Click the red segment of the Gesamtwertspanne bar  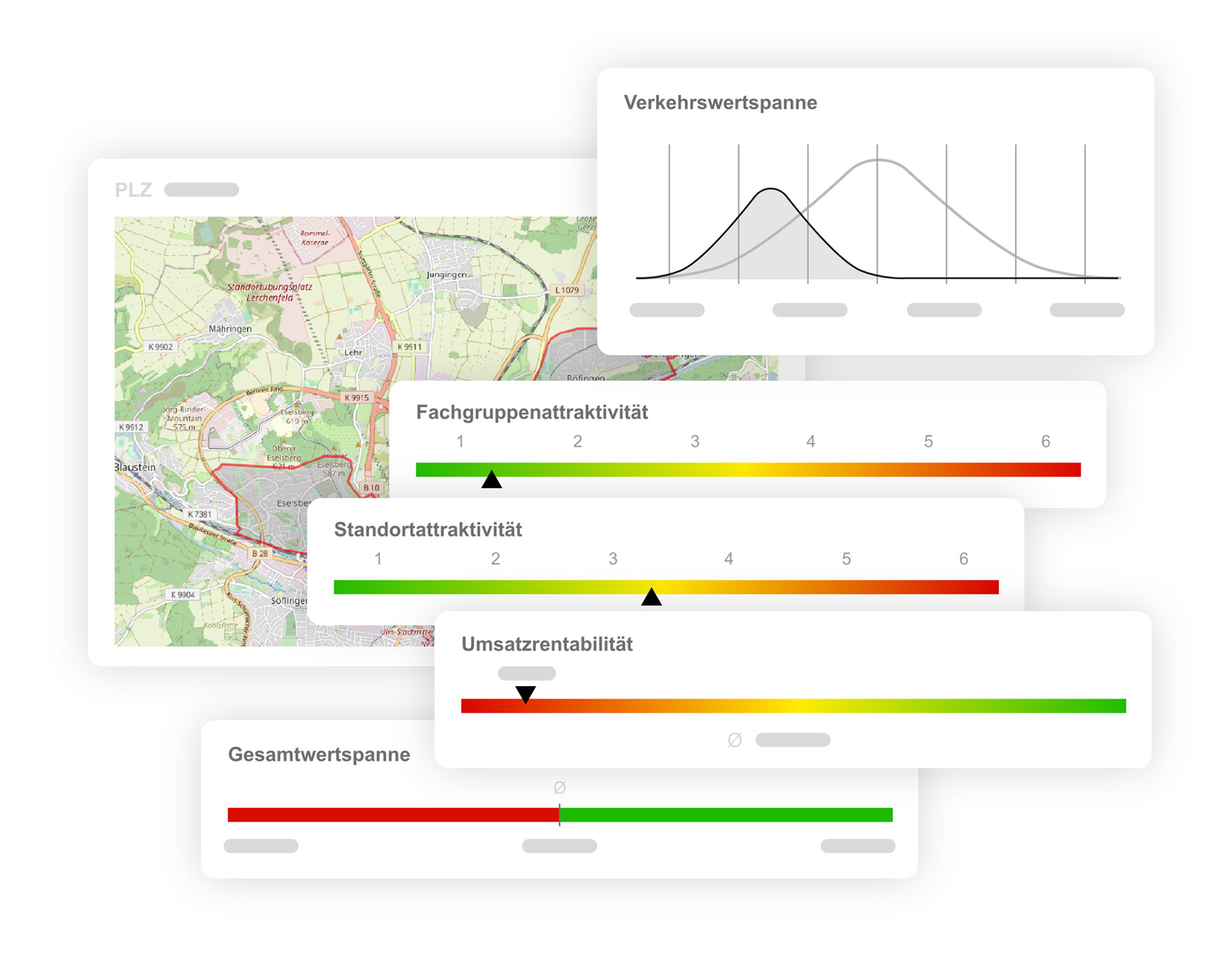click(393, 815)
